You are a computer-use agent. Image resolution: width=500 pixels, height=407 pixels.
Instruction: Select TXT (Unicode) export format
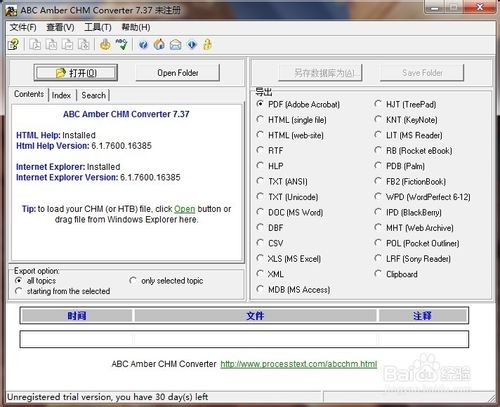[x=287, y=197]
